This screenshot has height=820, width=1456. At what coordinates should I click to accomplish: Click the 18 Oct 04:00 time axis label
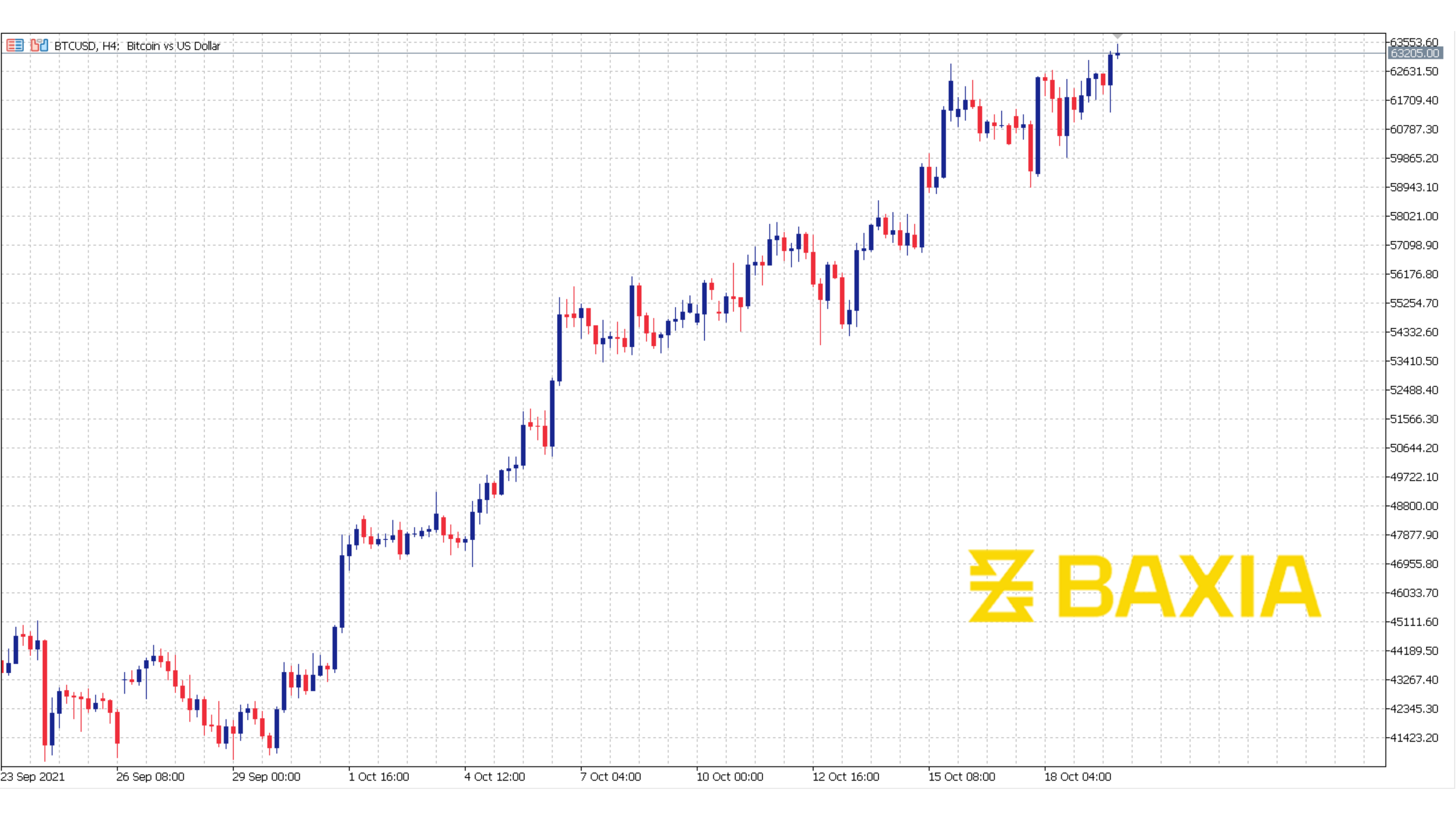point(1077,777)
